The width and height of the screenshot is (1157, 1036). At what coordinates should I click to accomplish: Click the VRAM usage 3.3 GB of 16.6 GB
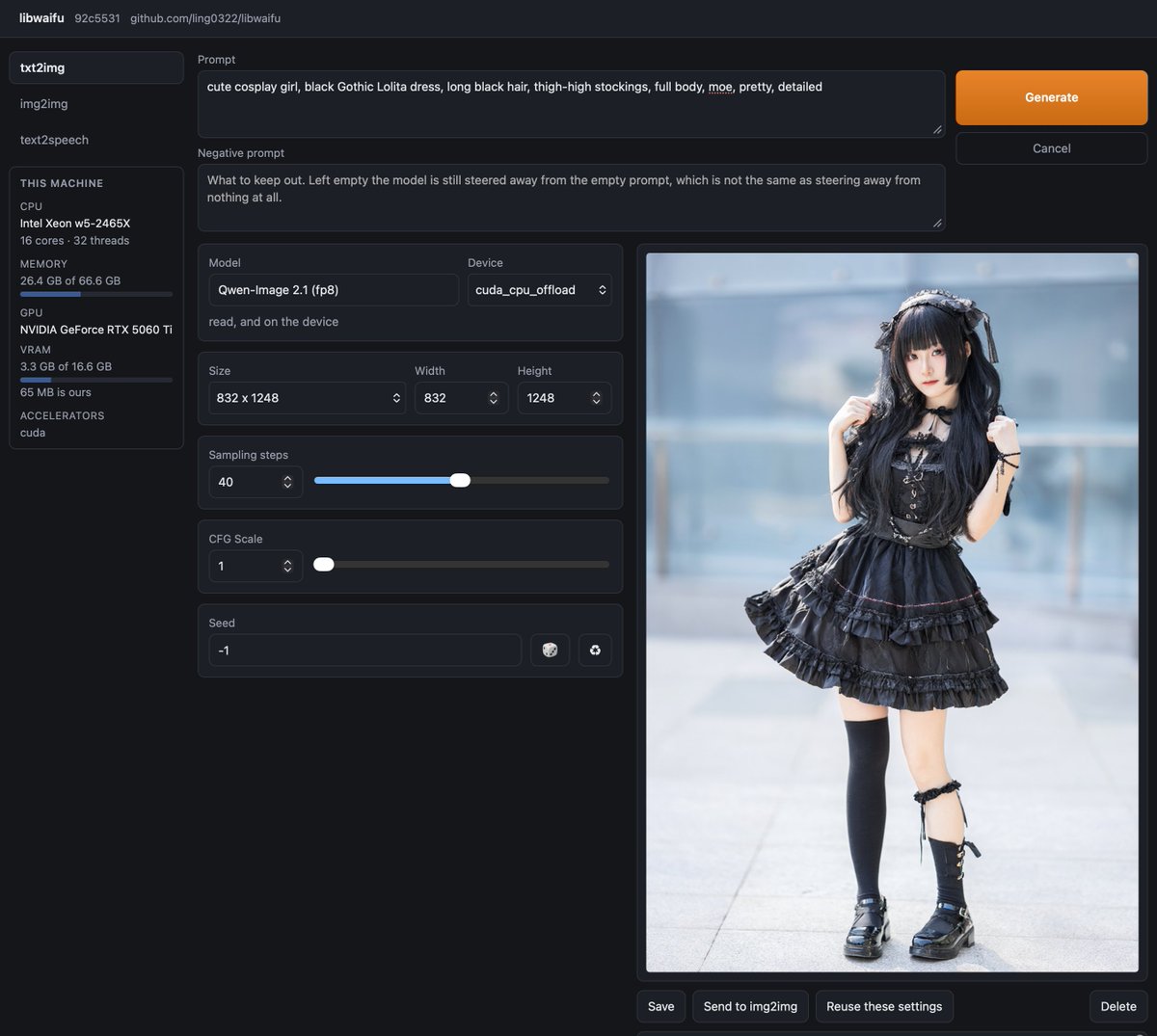[66, 366]
